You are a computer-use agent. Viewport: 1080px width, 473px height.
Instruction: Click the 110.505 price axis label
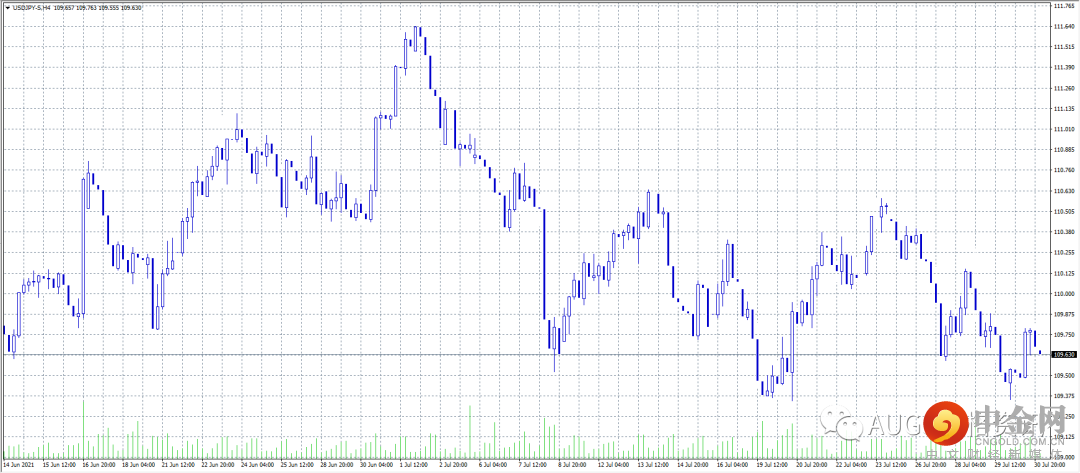1064,211
